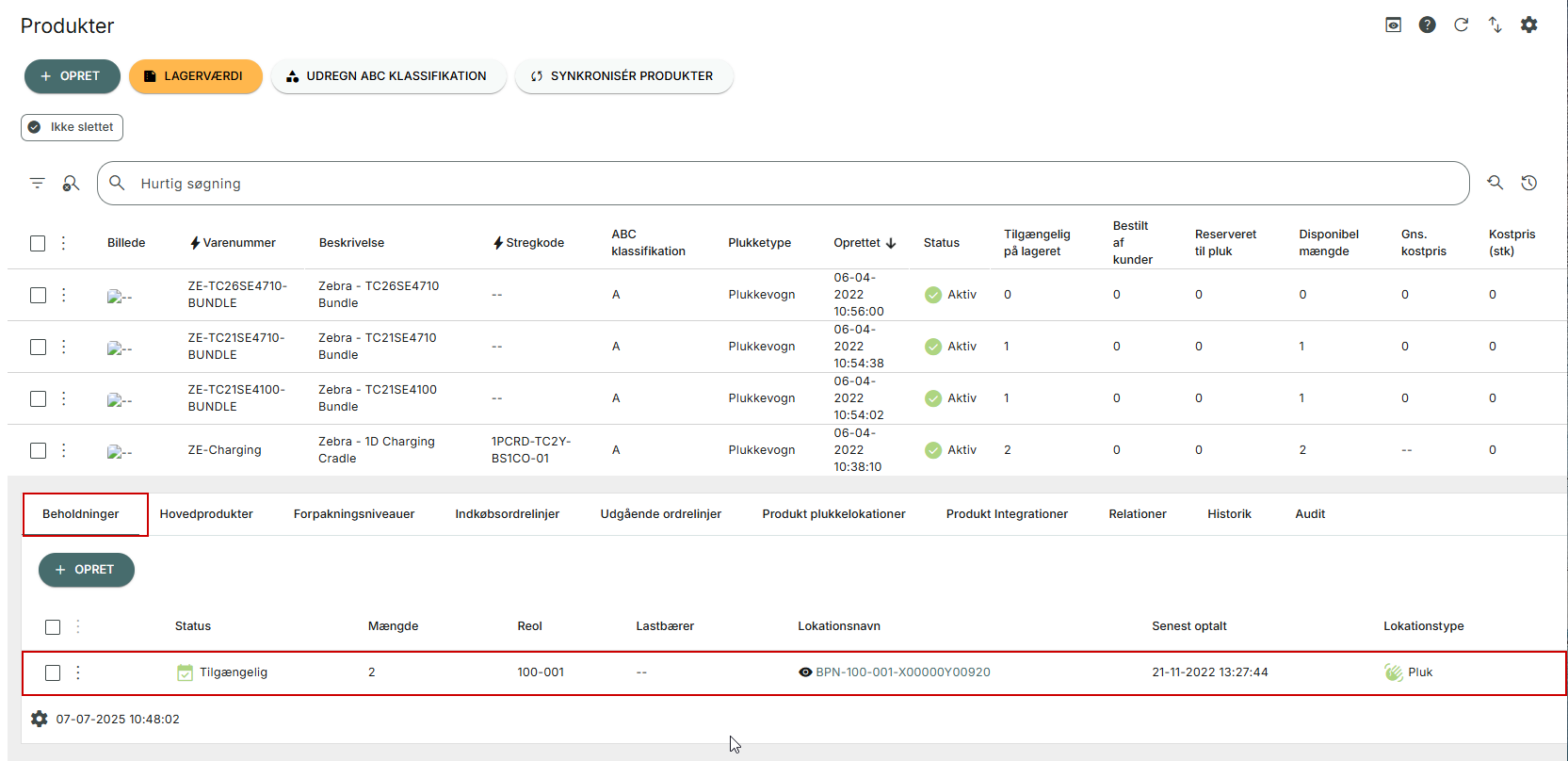1568x761 pixels.
Task: Open row menu for ZE-TC21SE4710-BUNDLE
Action: [x=64, y=347]
